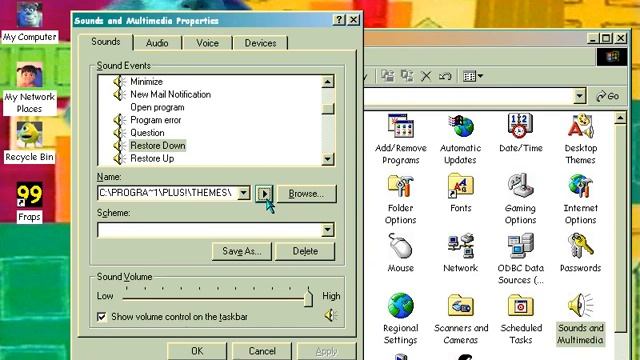This screenshot has height=360, width=640.
Task: Open the Scanners and Cameras icon
Action: point(460,305)
